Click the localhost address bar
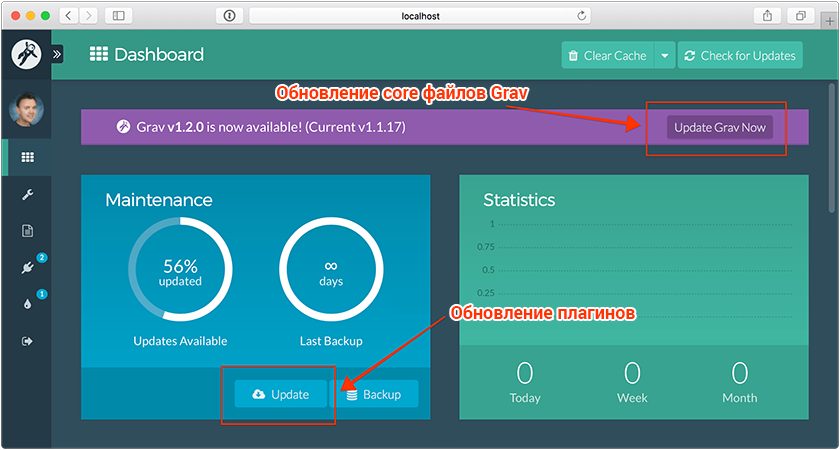 point(421,16)
